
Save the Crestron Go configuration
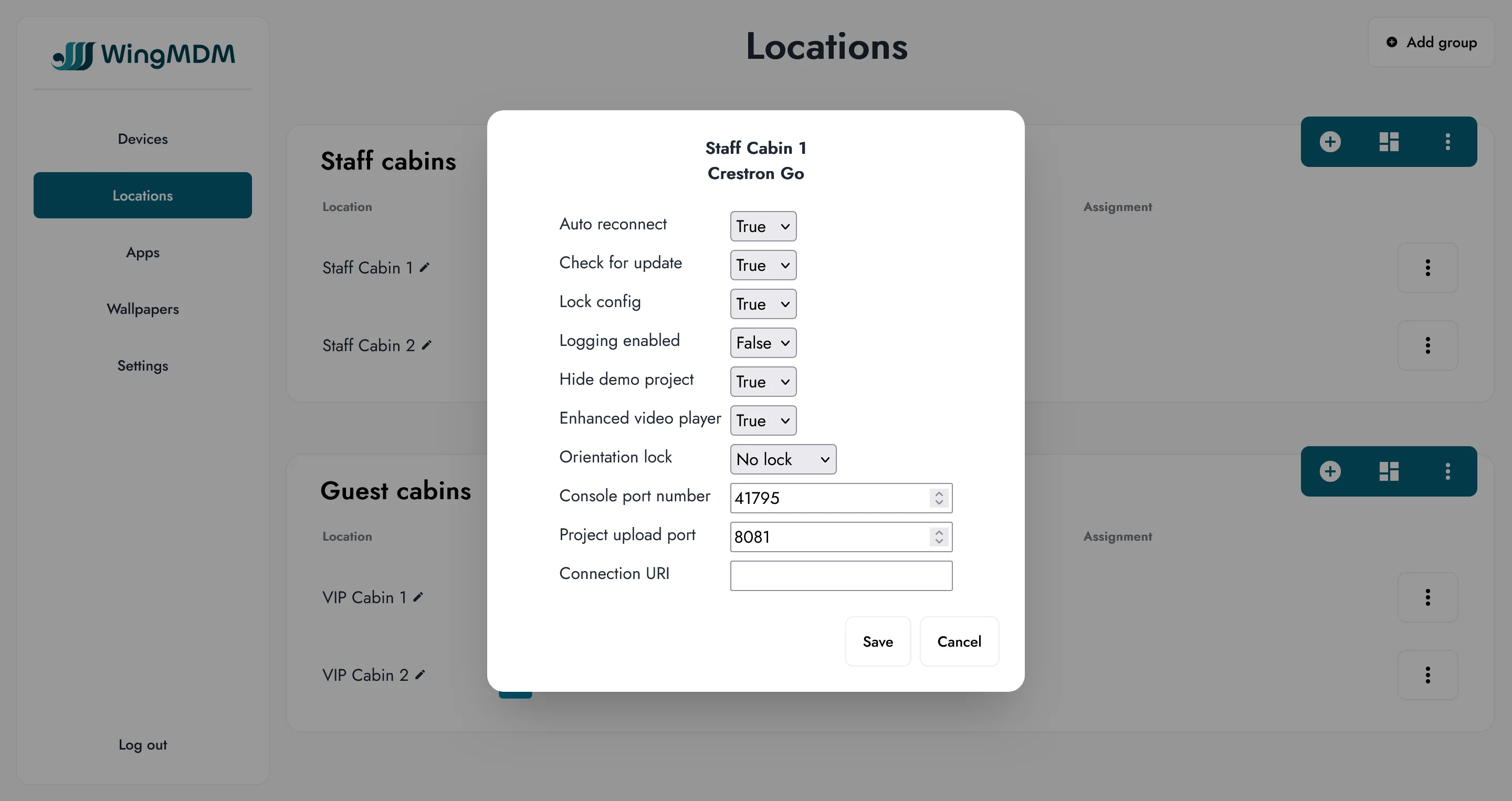pyautogui.click(x=877, y=641)
